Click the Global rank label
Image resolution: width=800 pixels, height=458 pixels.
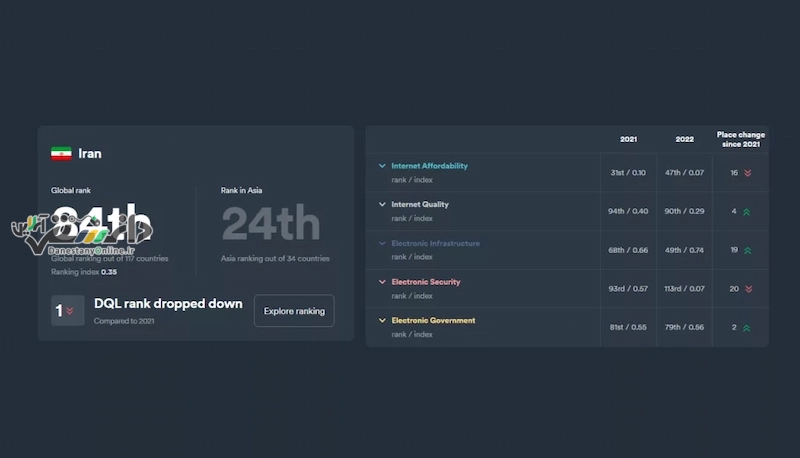70,190
